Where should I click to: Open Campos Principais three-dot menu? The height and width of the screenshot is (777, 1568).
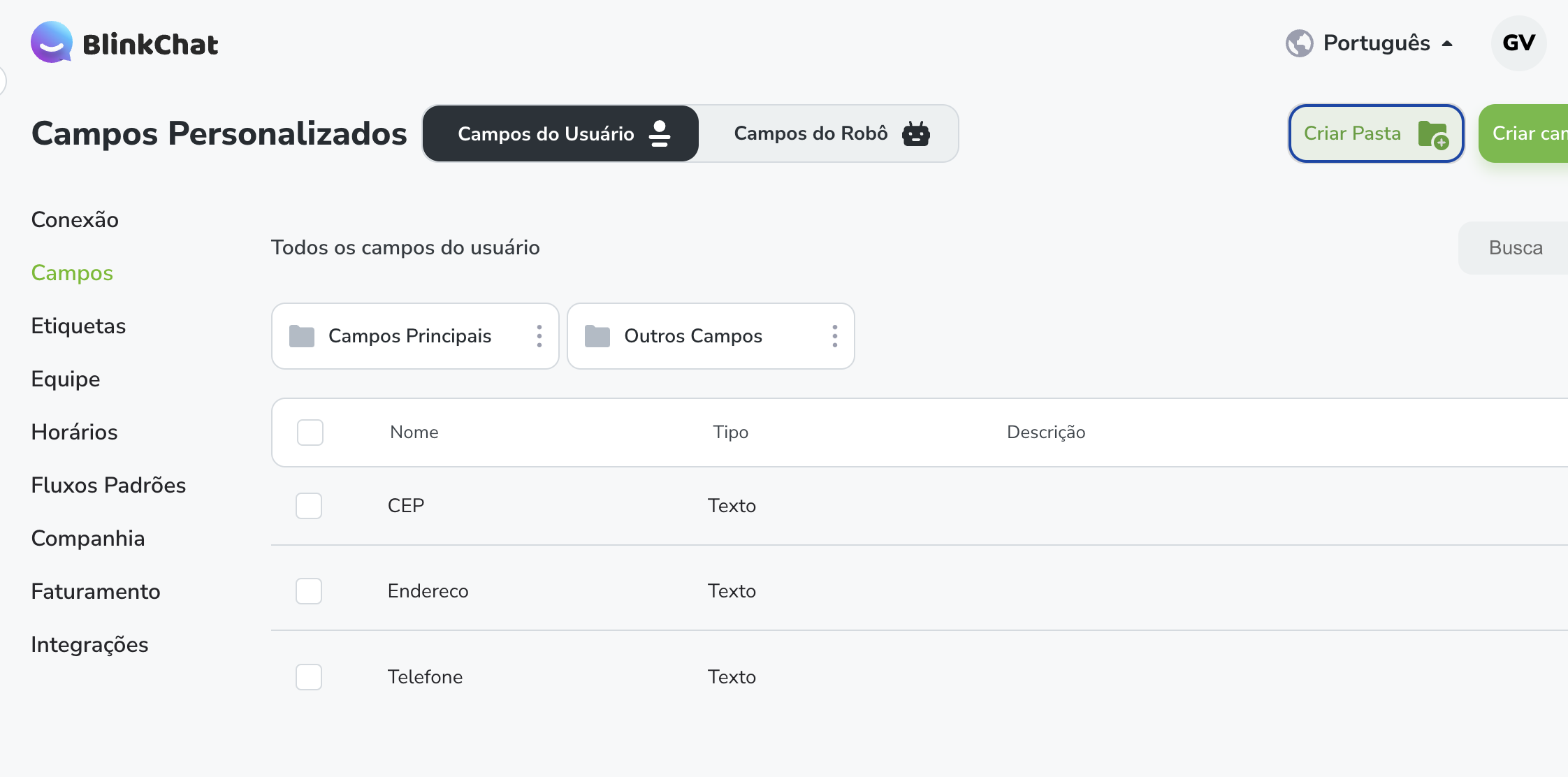539,336
